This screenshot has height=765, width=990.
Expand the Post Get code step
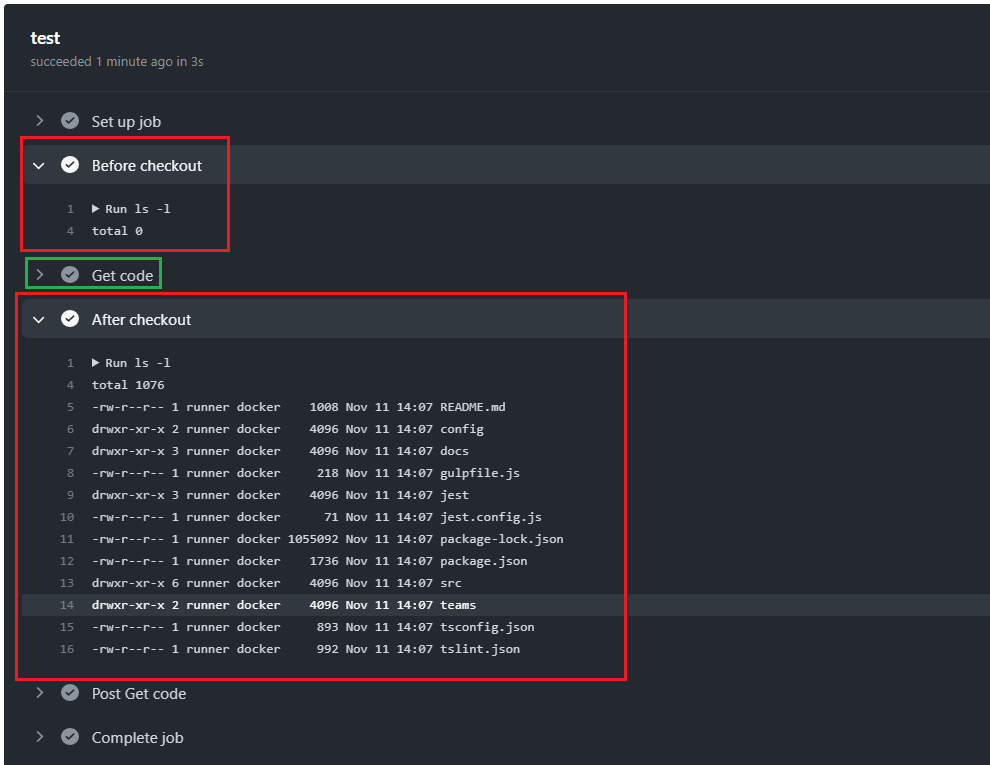pyautogui.click(x=40, y=693)
